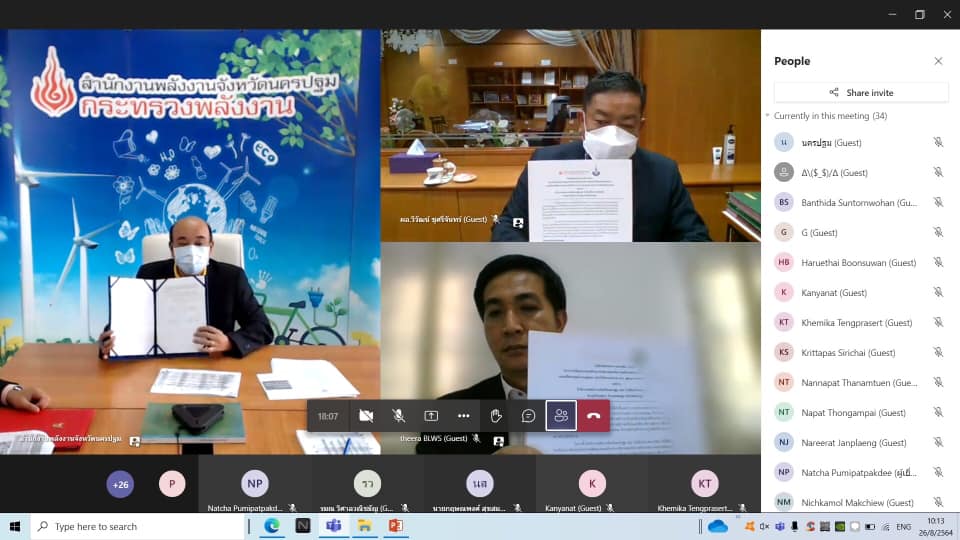
Task: Toggle the People participants panel button
Action: (561, 416)
